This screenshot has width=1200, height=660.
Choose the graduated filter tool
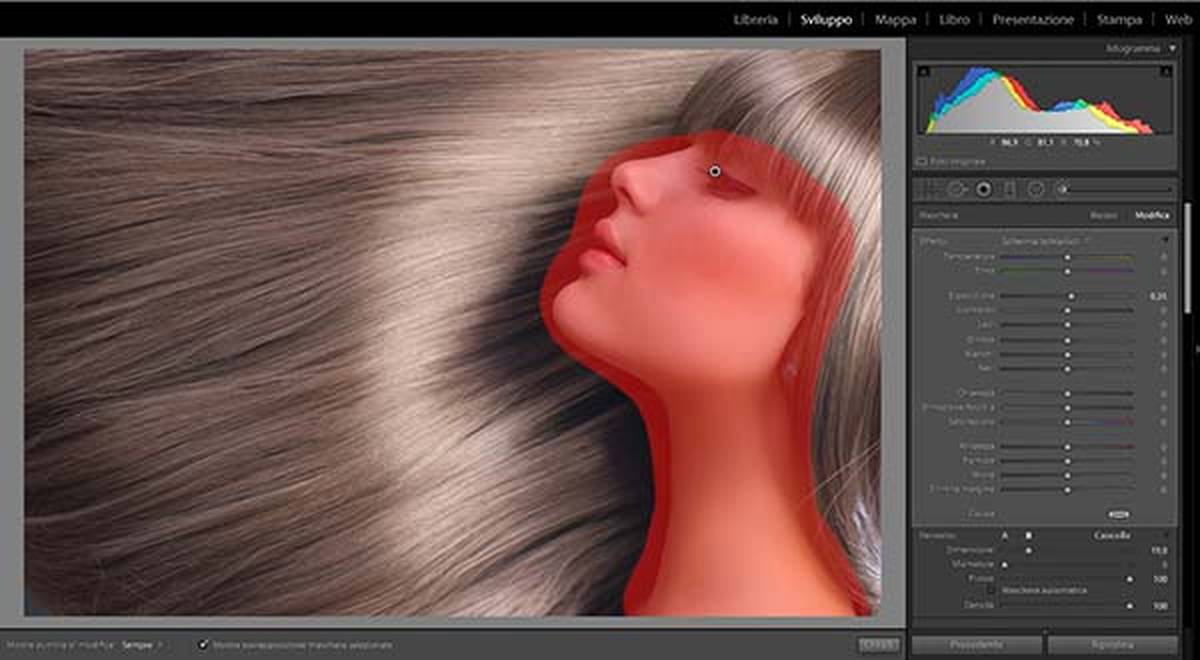click(1009, 188)
